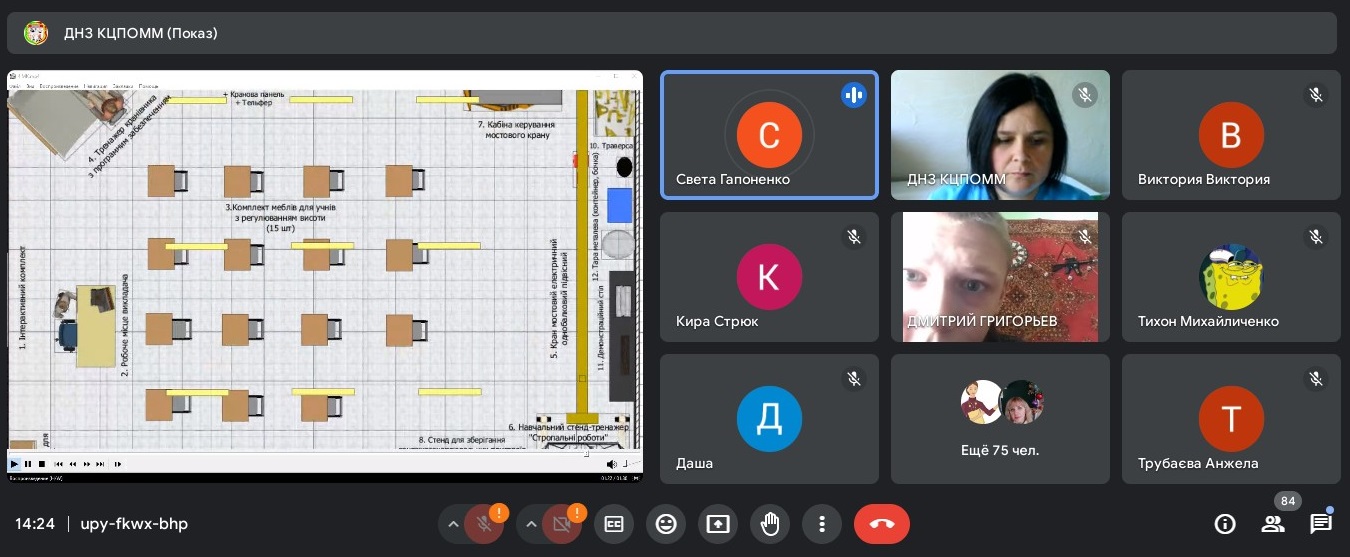Viewport: 1350px width, 557px height.
Task: Click the volume speaker icon in the player
Action: click(611, 464)
